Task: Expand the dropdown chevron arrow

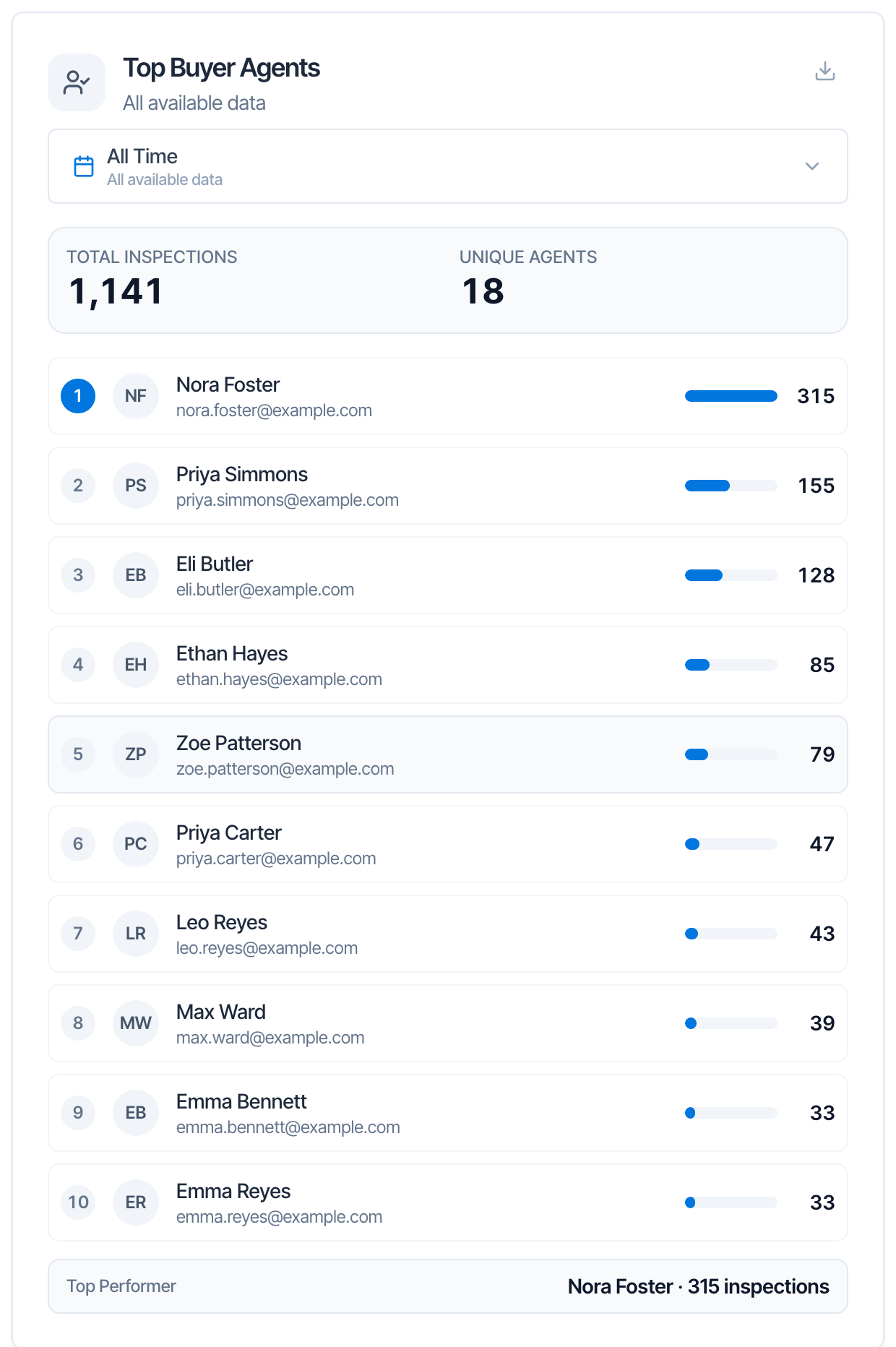Action: (x=812, y=166)
